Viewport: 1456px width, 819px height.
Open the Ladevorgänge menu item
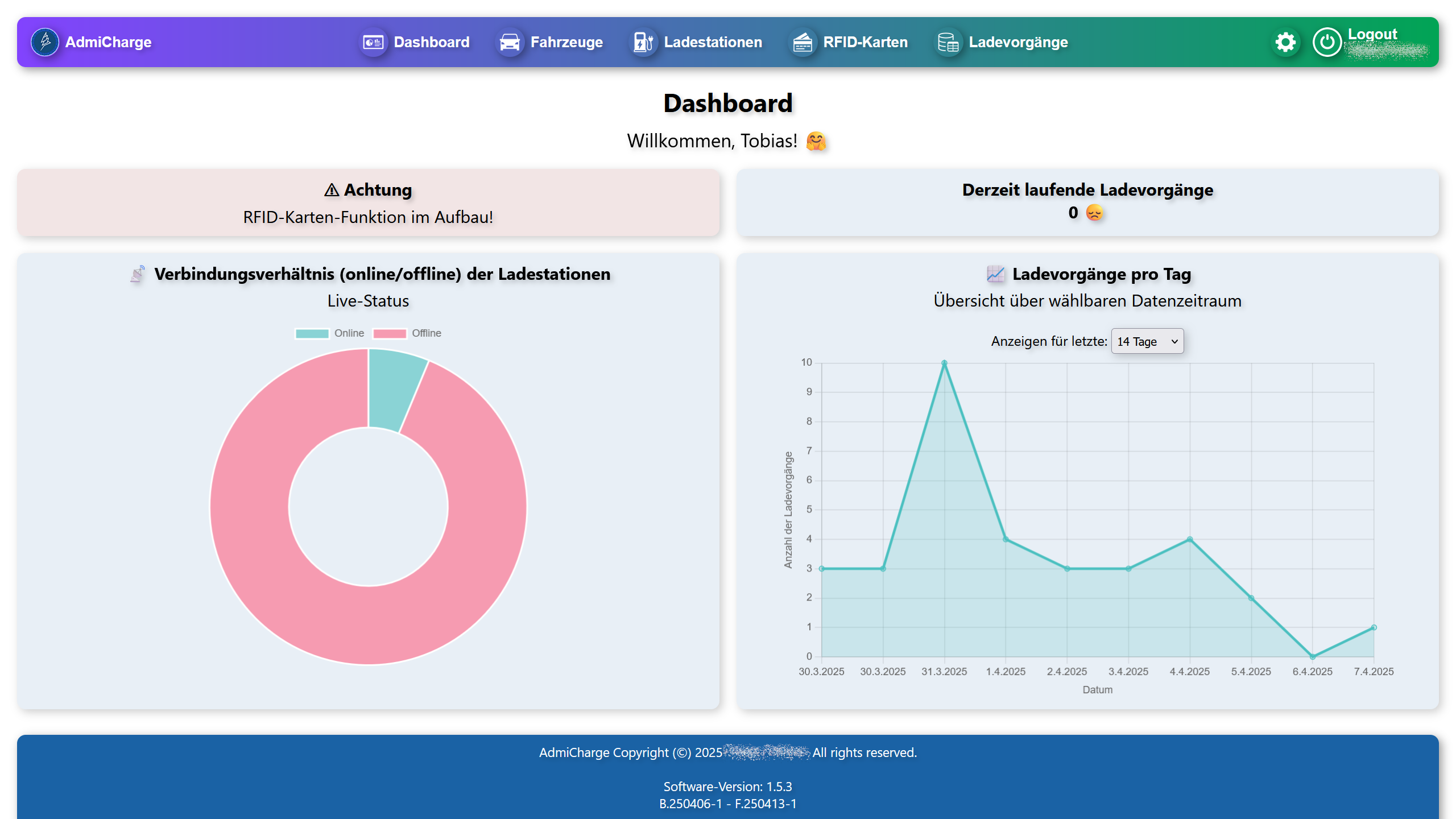click(x=1018, y=42)
